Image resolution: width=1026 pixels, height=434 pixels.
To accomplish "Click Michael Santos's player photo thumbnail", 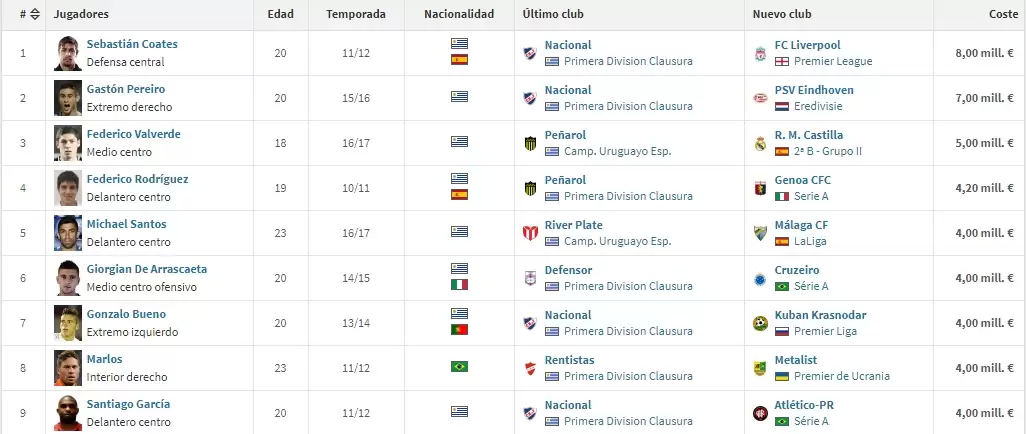I will point(68,233).
